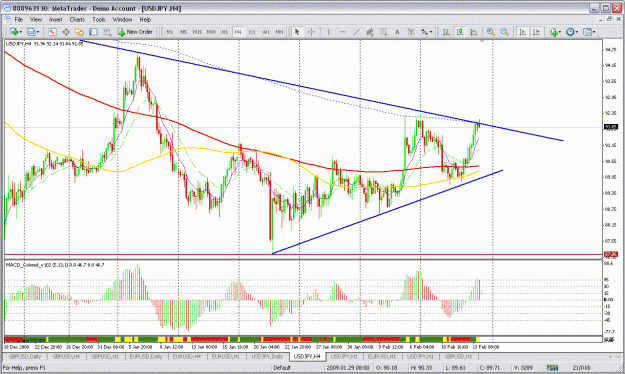625x374 pixels.
Task: Switch to GBPUSD,H4 chart tab
Action: (x=66, y=356)
